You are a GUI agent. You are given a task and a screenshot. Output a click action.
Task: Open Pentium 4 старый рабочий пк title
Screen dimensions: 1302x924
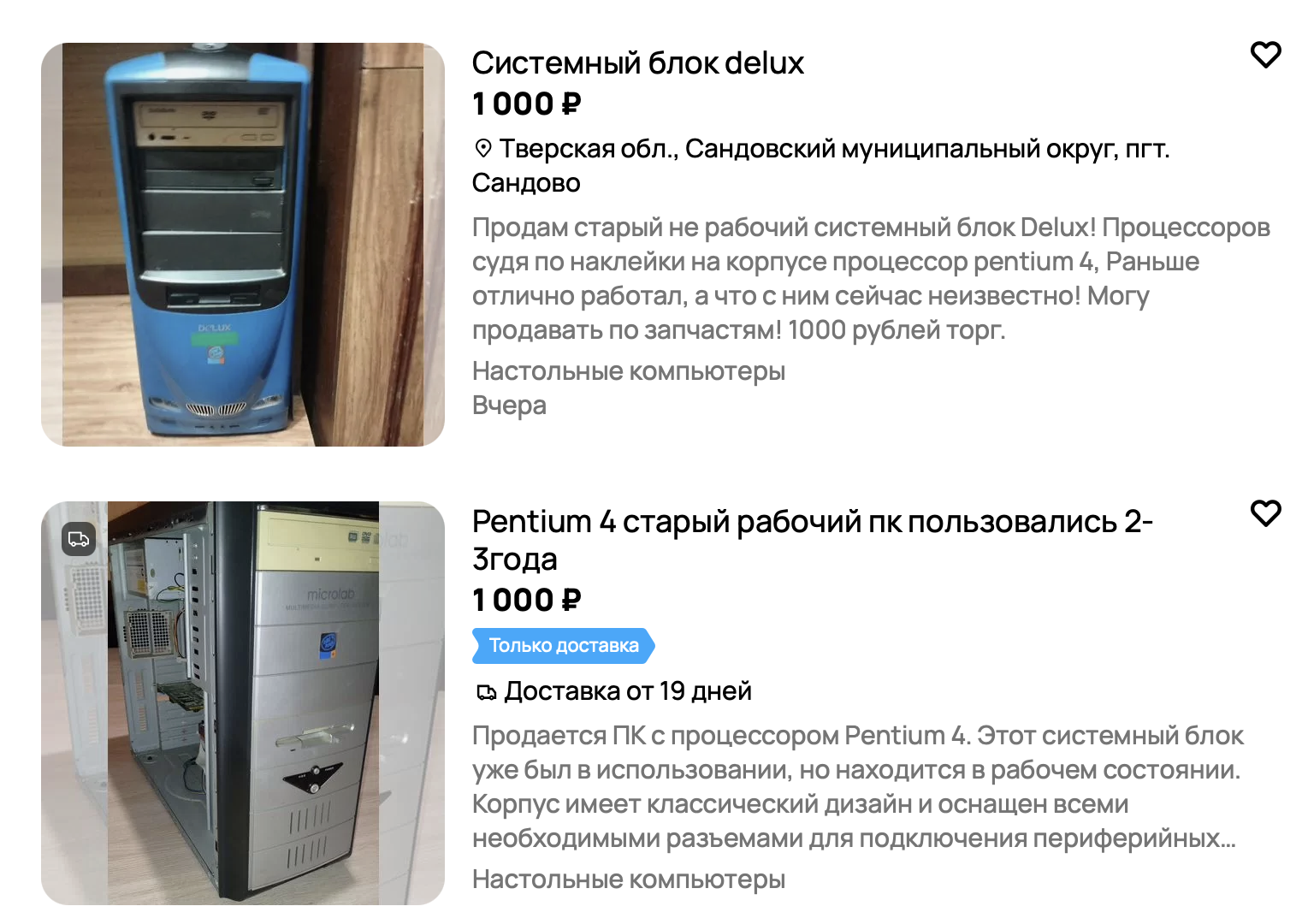coord(812,540)
